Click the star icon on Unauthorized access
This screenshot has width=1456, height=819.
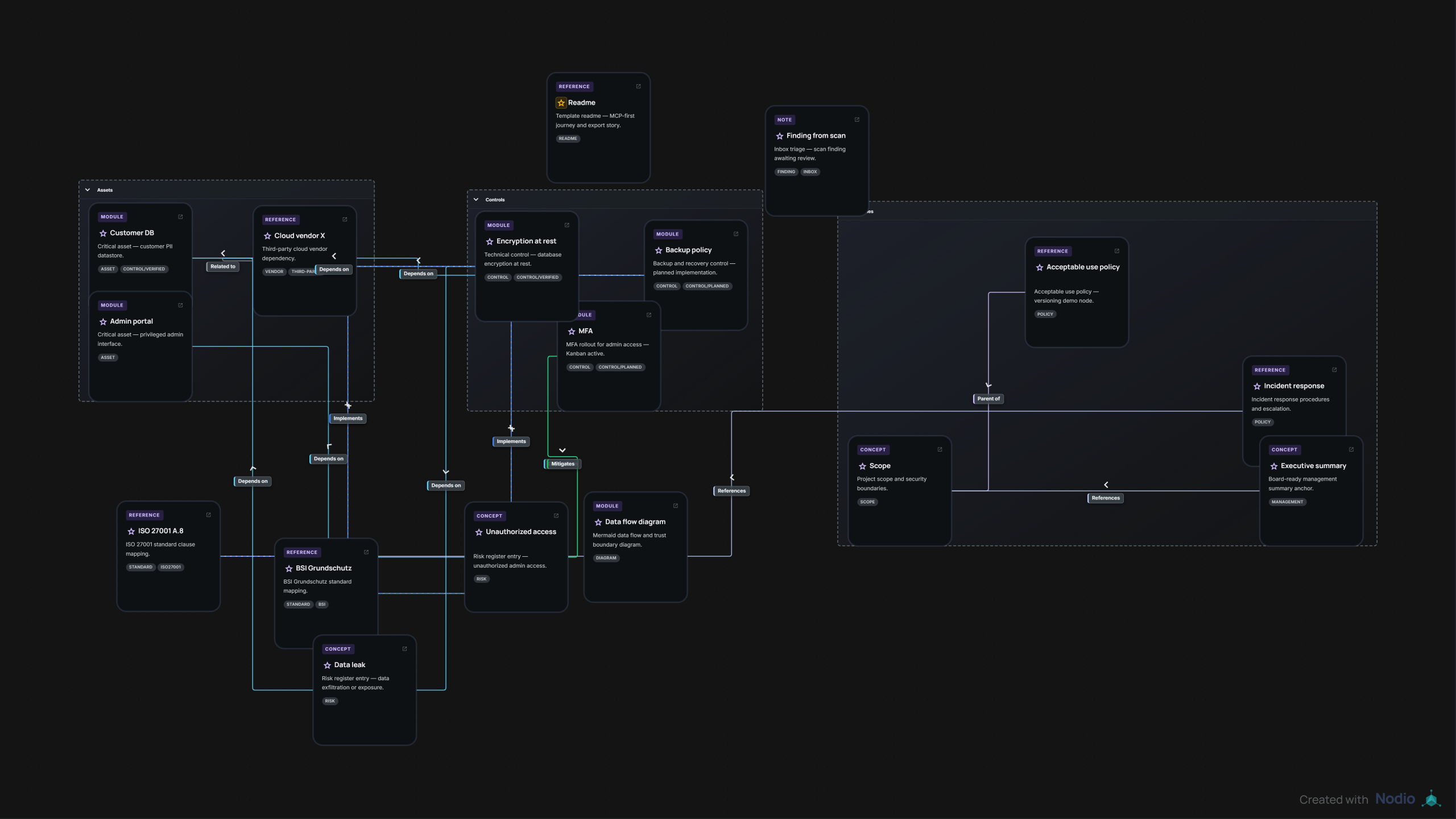479,532
